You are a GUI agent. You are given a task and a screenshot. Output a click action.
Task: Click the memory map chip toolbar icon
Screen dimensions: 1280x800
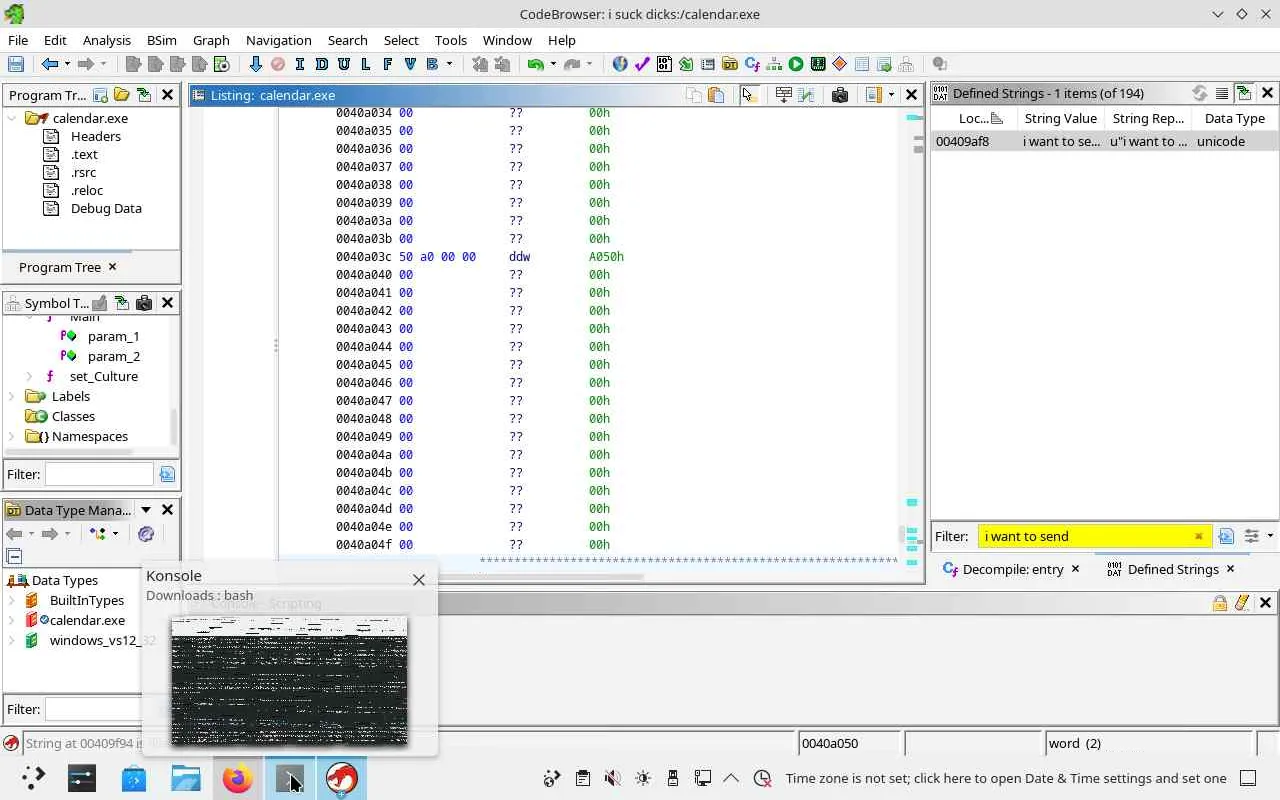818,64
